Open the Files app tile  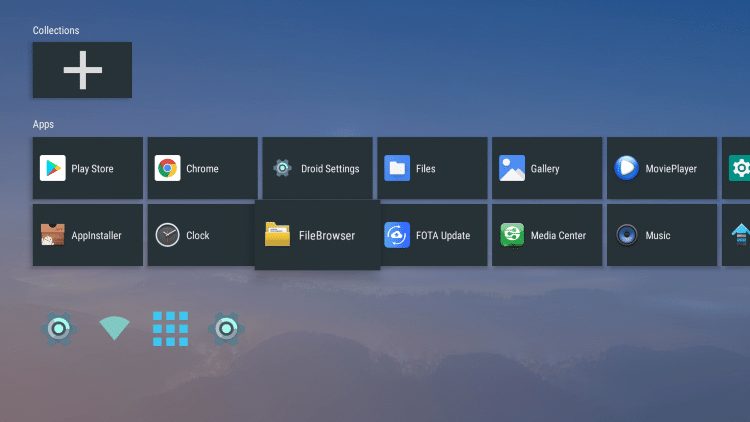pos(432,168)
